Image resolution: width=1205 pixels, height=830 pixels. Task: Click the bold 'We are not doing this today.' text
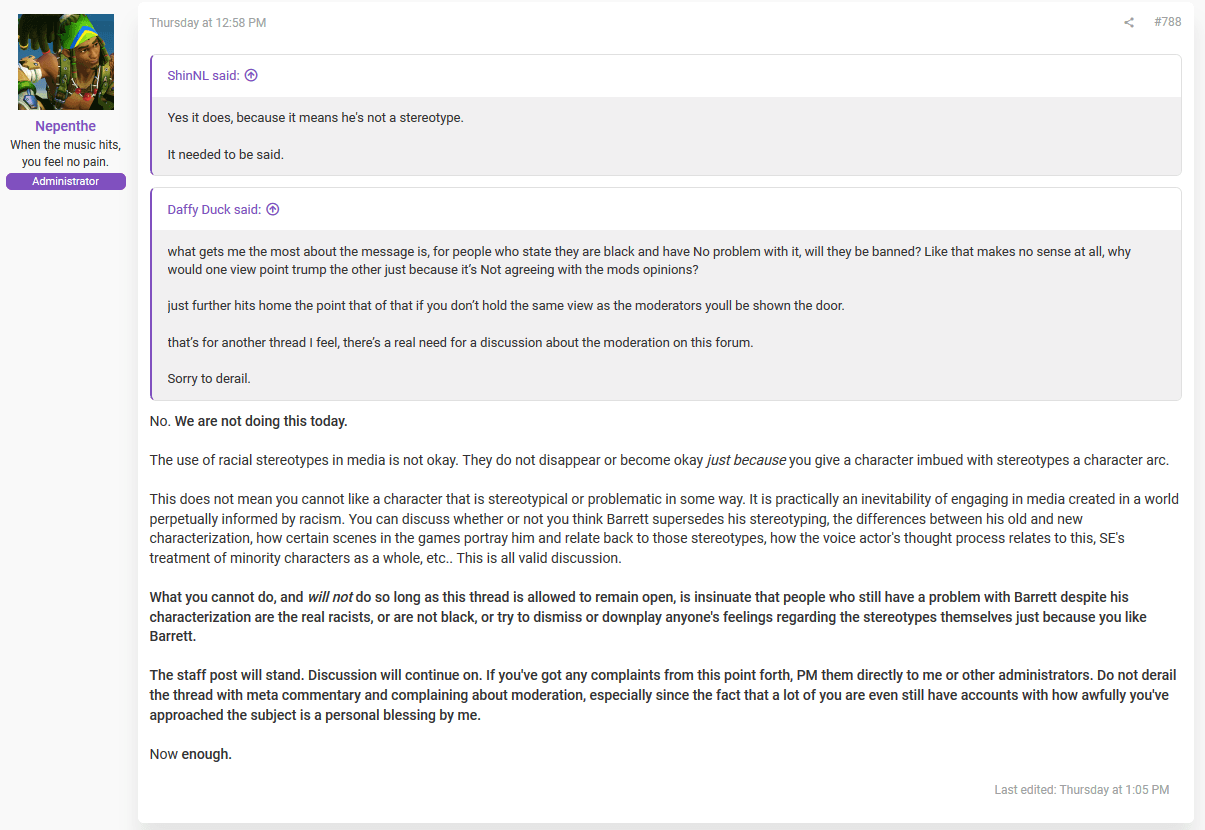point(261,421)
